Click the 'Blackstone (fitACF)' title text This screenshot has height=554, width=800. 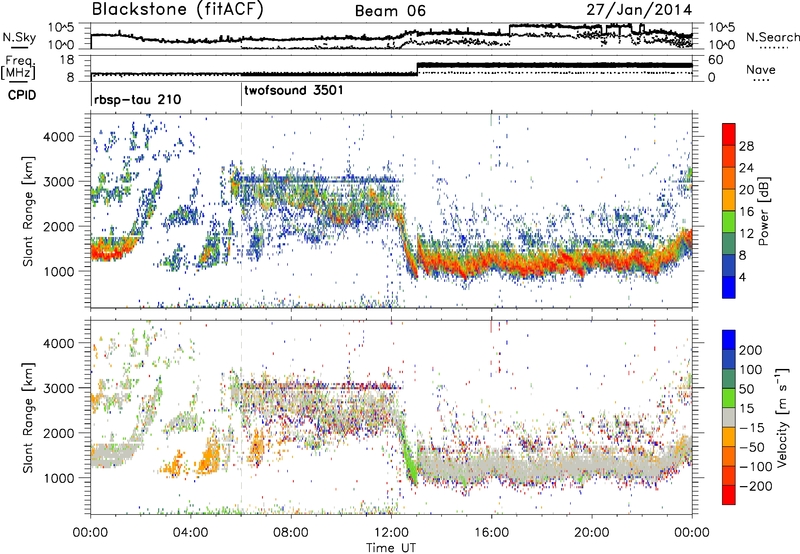click(x=178, y=10)
